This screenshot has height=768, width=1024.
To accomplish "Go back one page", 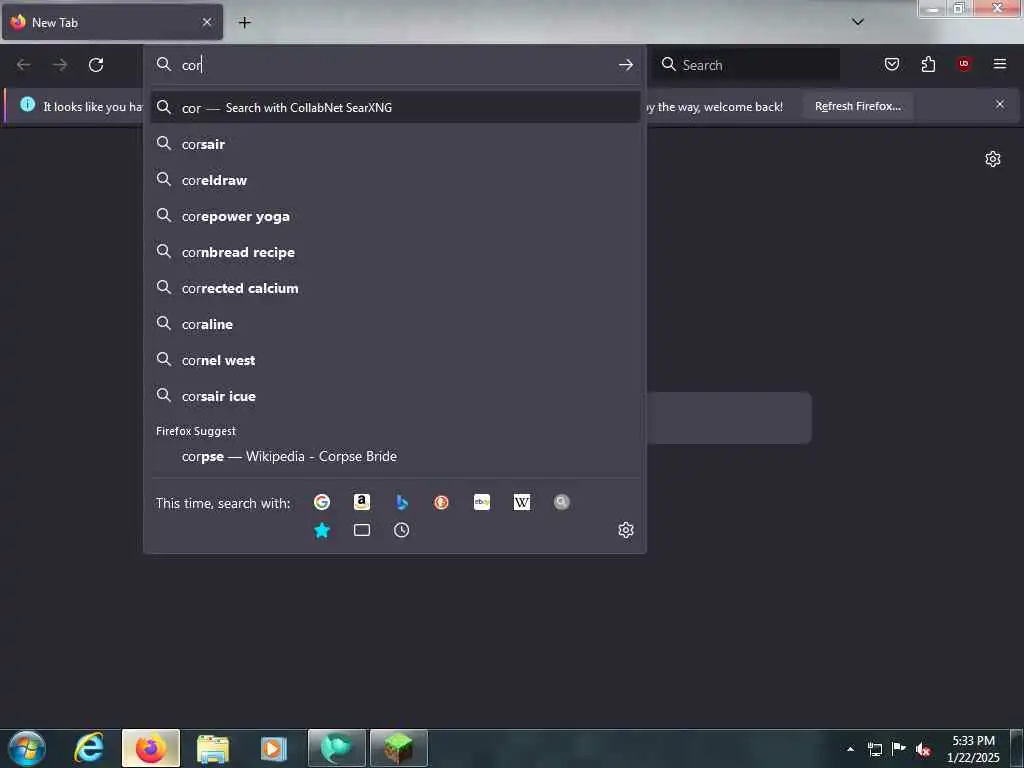I will click(24, 65).
